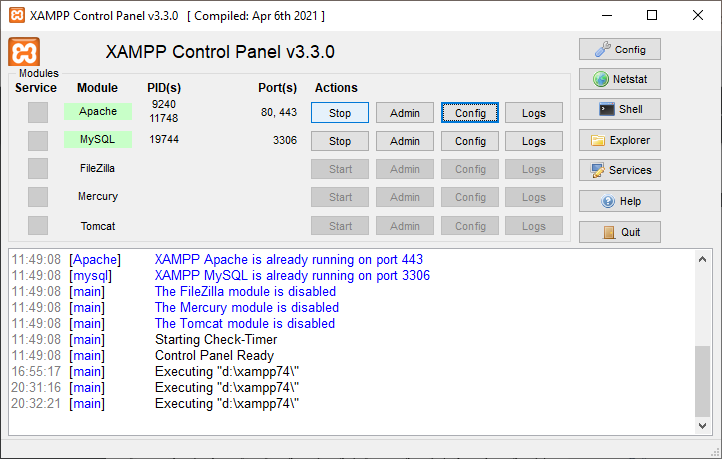Open the MySQL Config menu

(x=470, y=141)
